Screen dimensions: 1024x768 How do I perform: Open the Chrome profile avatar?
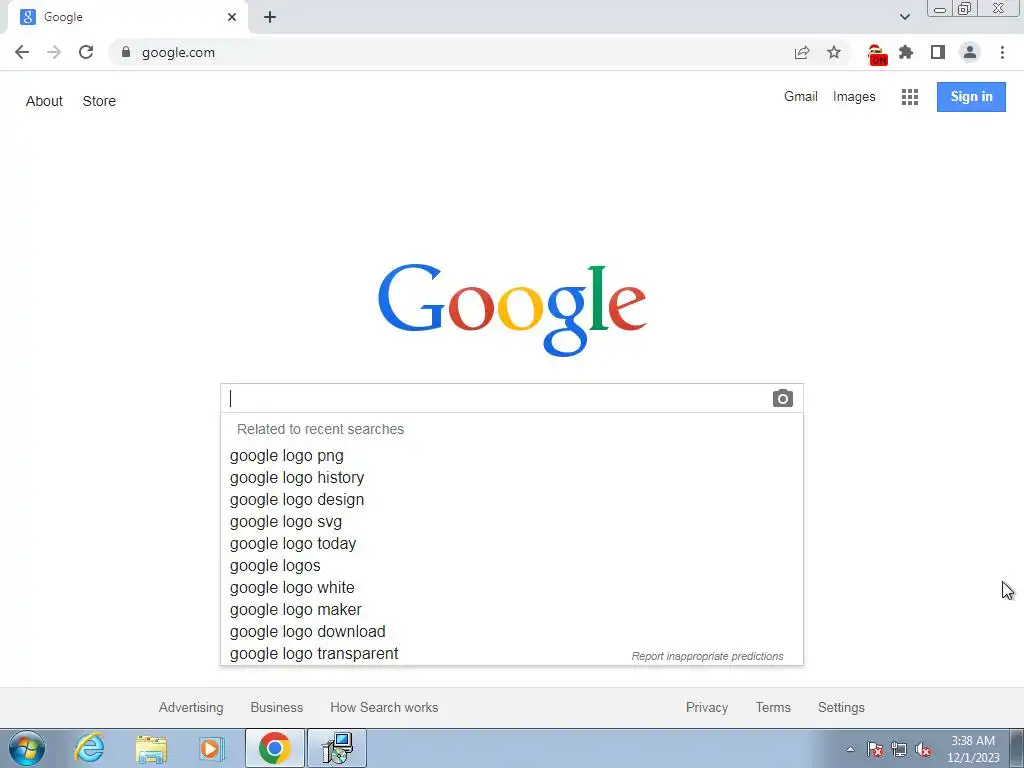970,52
